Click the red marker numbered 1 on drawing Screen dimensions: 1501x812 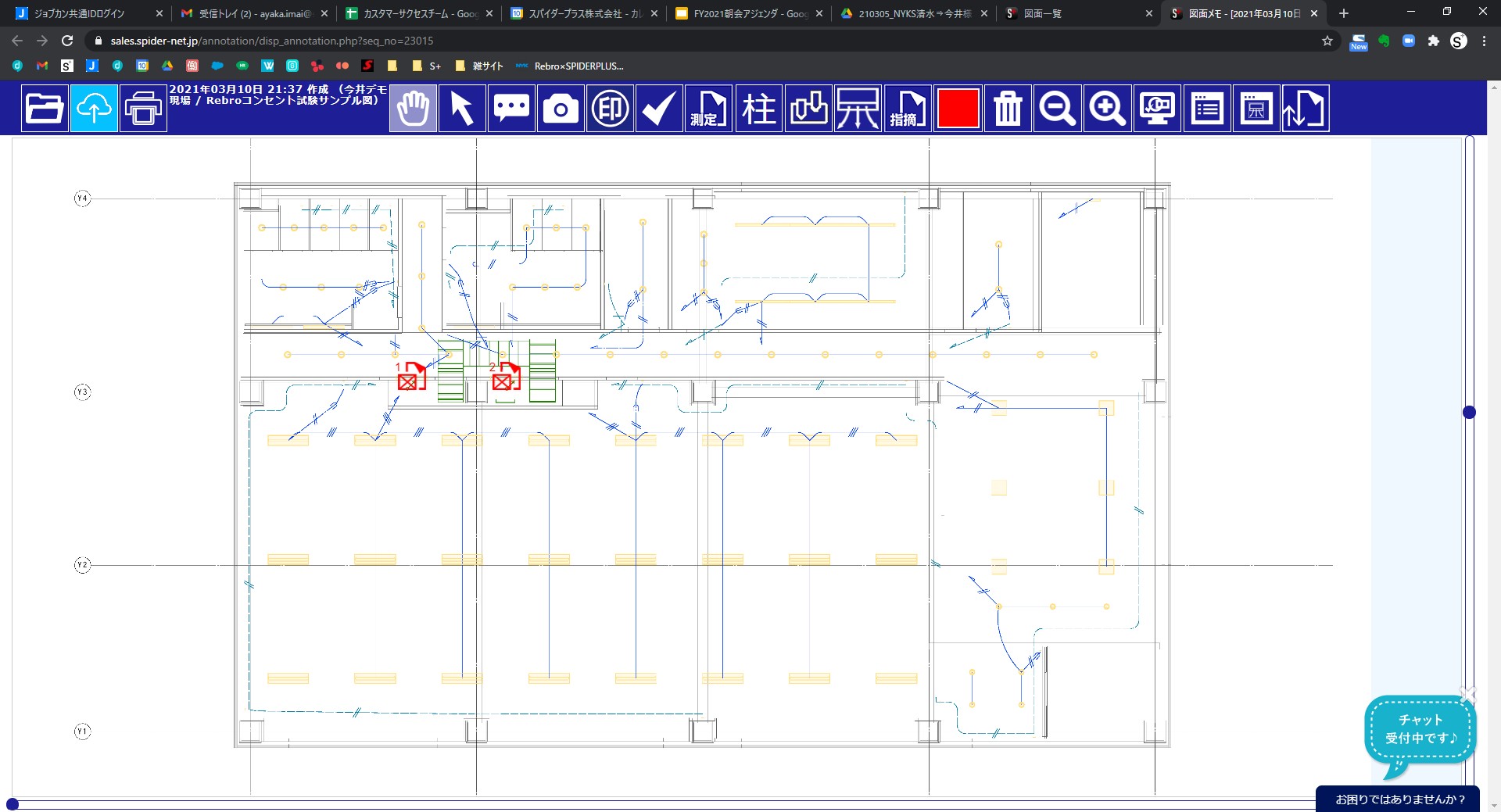pos(410,377)
